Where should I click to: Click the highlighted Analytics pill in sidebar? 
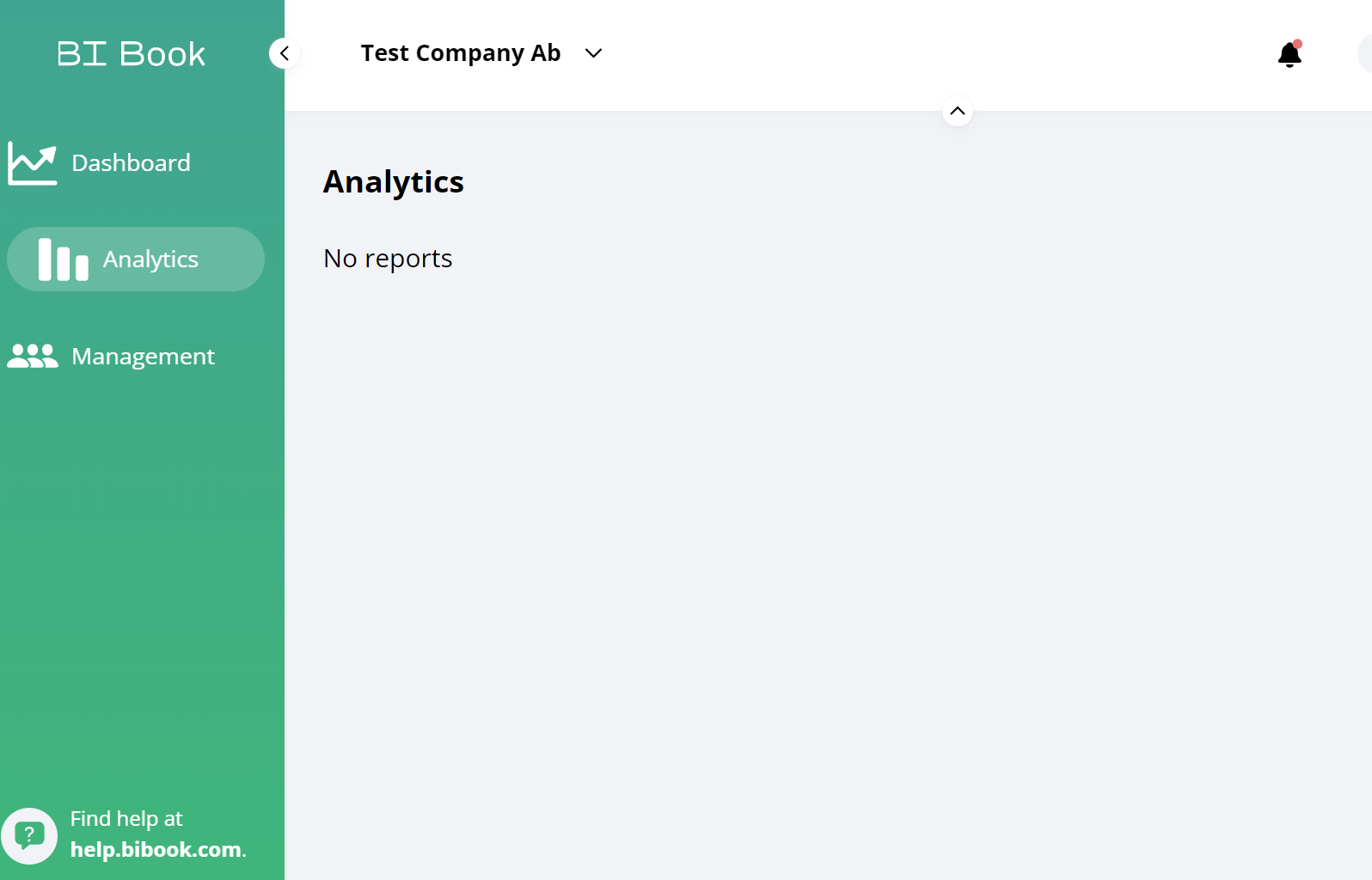coord(136,260)
